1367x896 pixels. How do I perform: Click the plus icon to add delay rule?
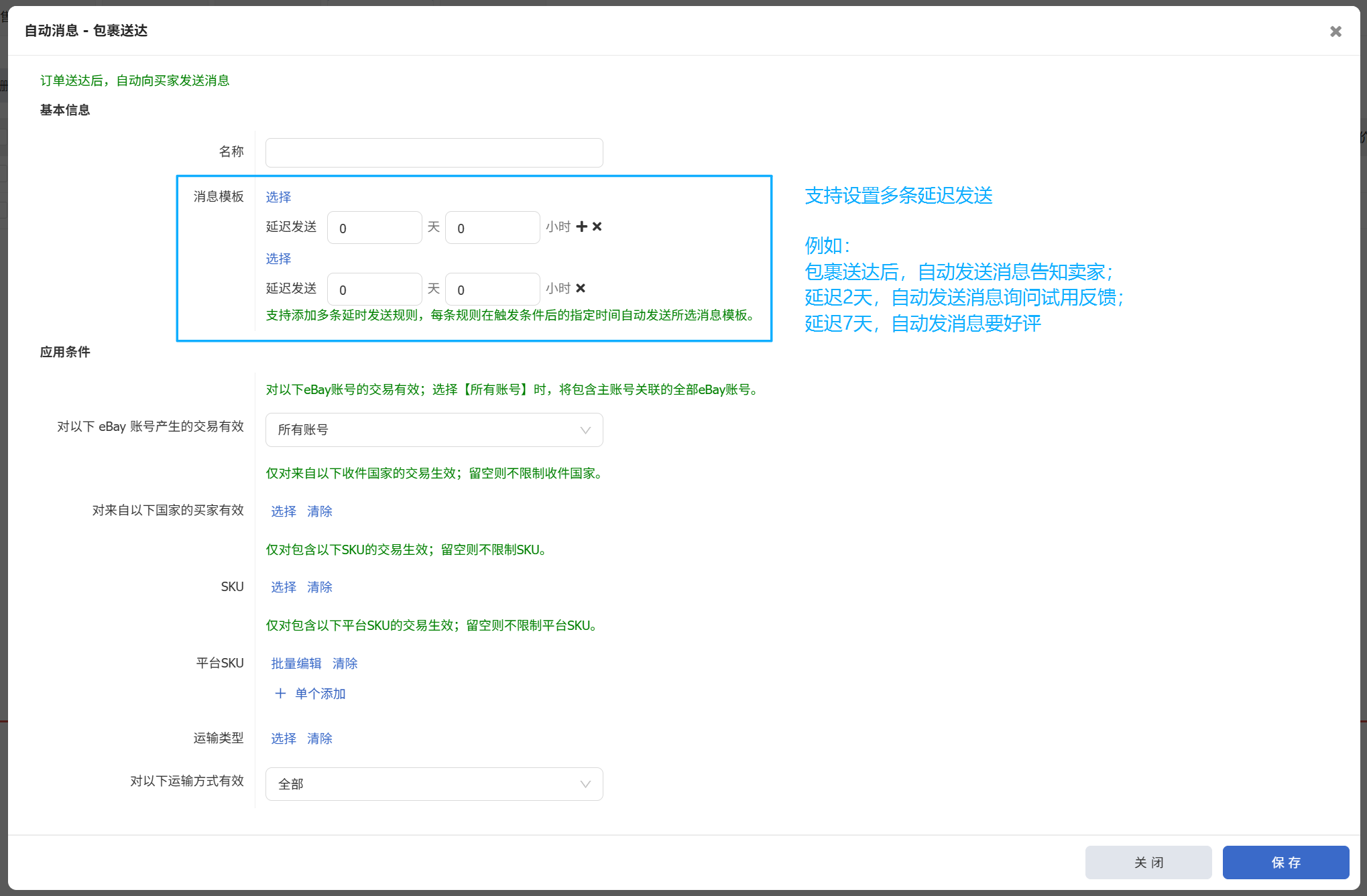pyautogui.click(x=581, y=227)
